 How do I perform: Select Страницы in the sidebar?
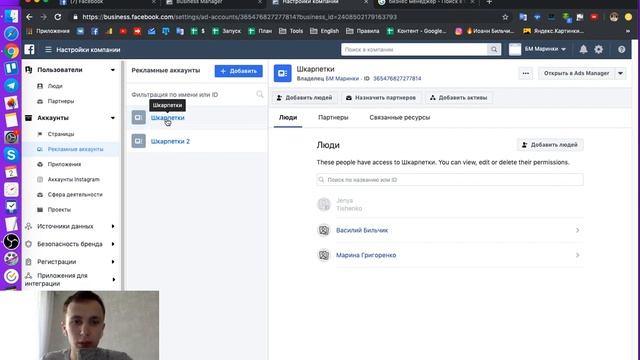pos(61,134)
